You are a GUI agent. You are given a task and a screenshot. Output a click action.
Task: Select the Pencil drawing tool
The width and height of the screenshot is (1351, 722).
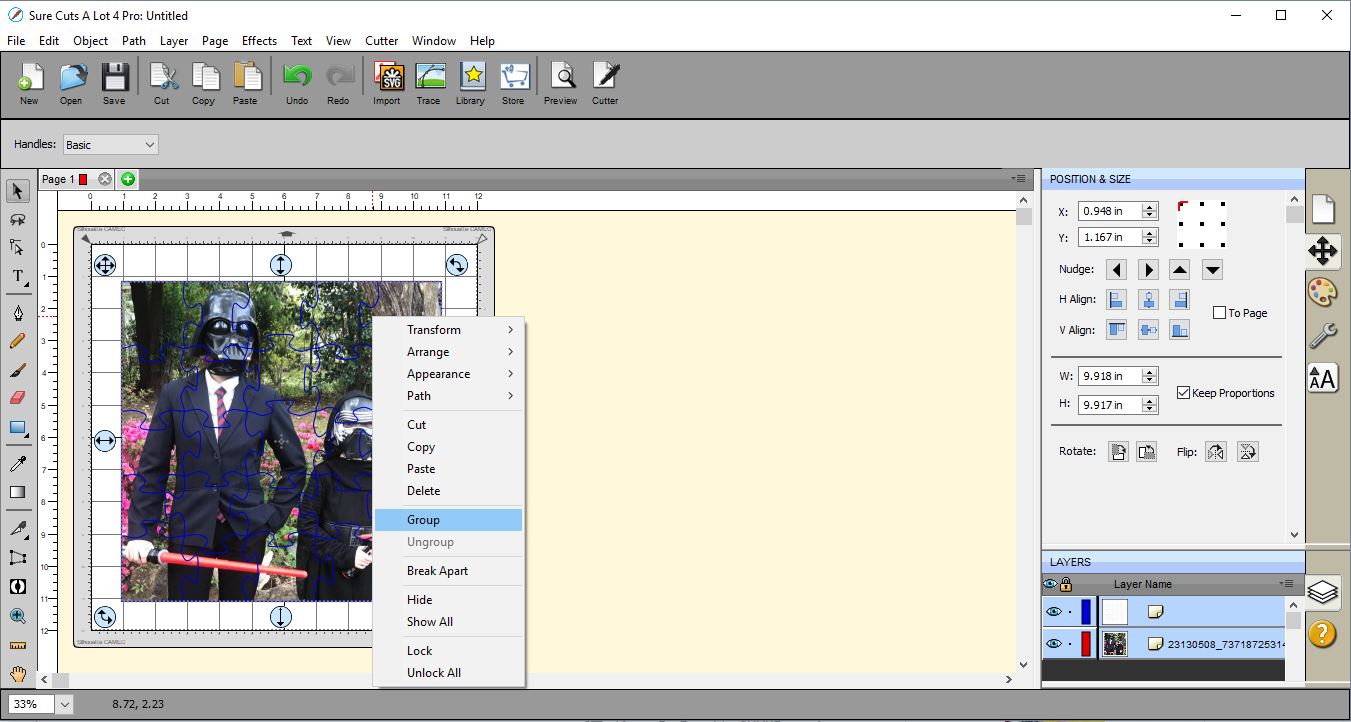click(x=17, y=341)
